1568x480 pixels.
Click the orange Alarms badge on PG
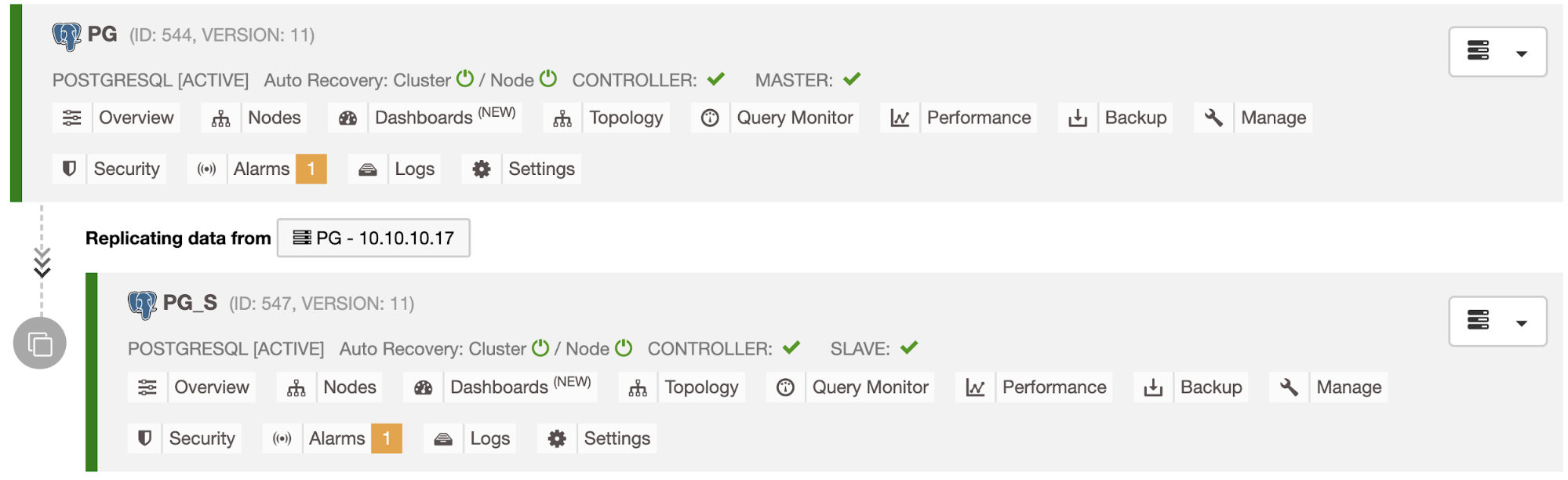pyautogui.click(x=311, y=169)
